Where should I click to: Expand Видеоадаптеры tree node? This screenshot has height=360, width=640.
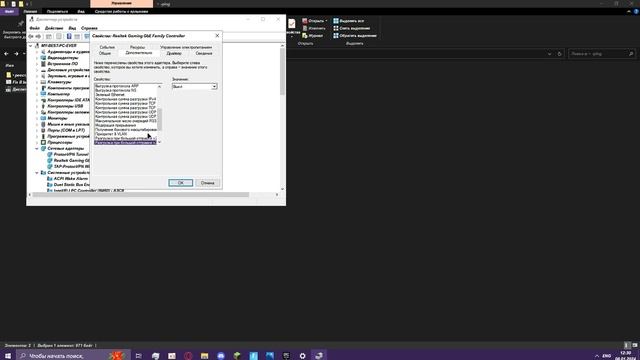pos(37,58)
